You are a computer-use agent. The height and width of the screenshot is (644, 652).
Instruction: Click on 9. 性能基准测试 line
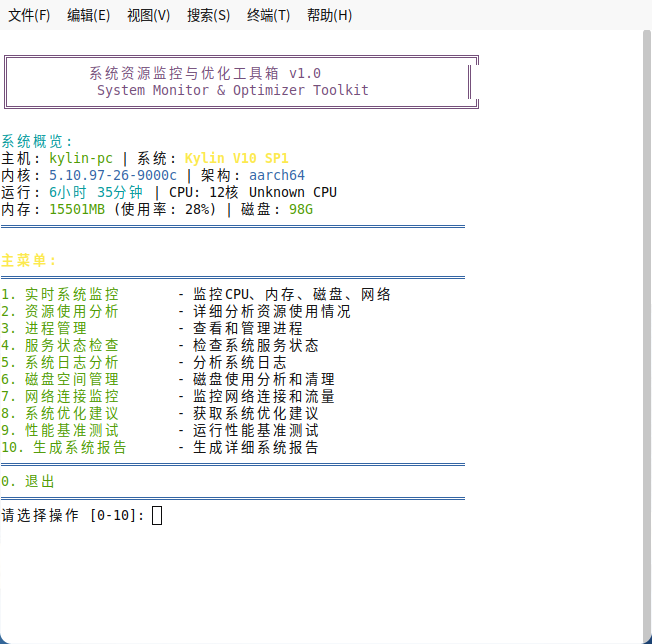tap(60, 430)
